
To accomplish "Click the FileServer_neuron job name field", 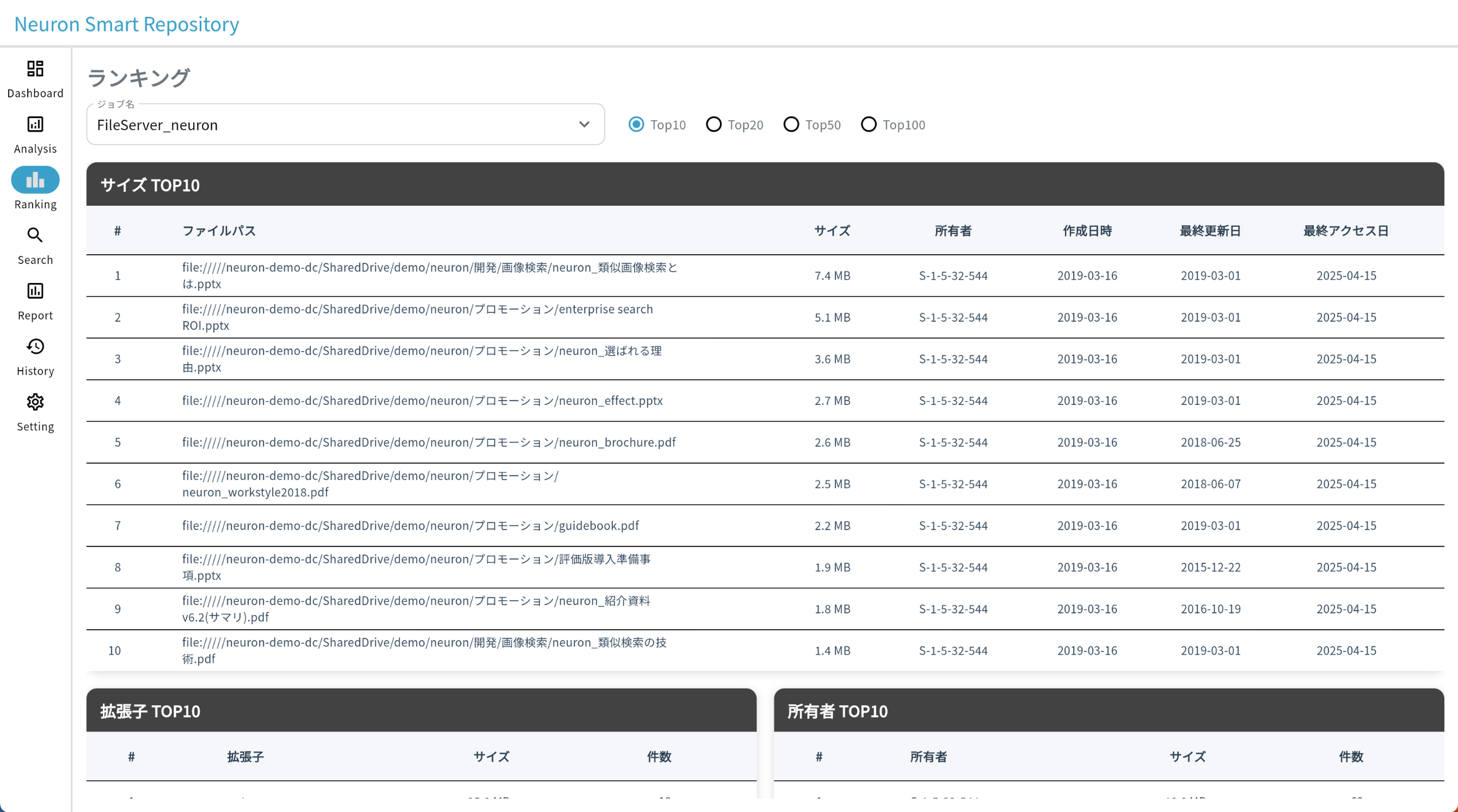I will point(345,125).
